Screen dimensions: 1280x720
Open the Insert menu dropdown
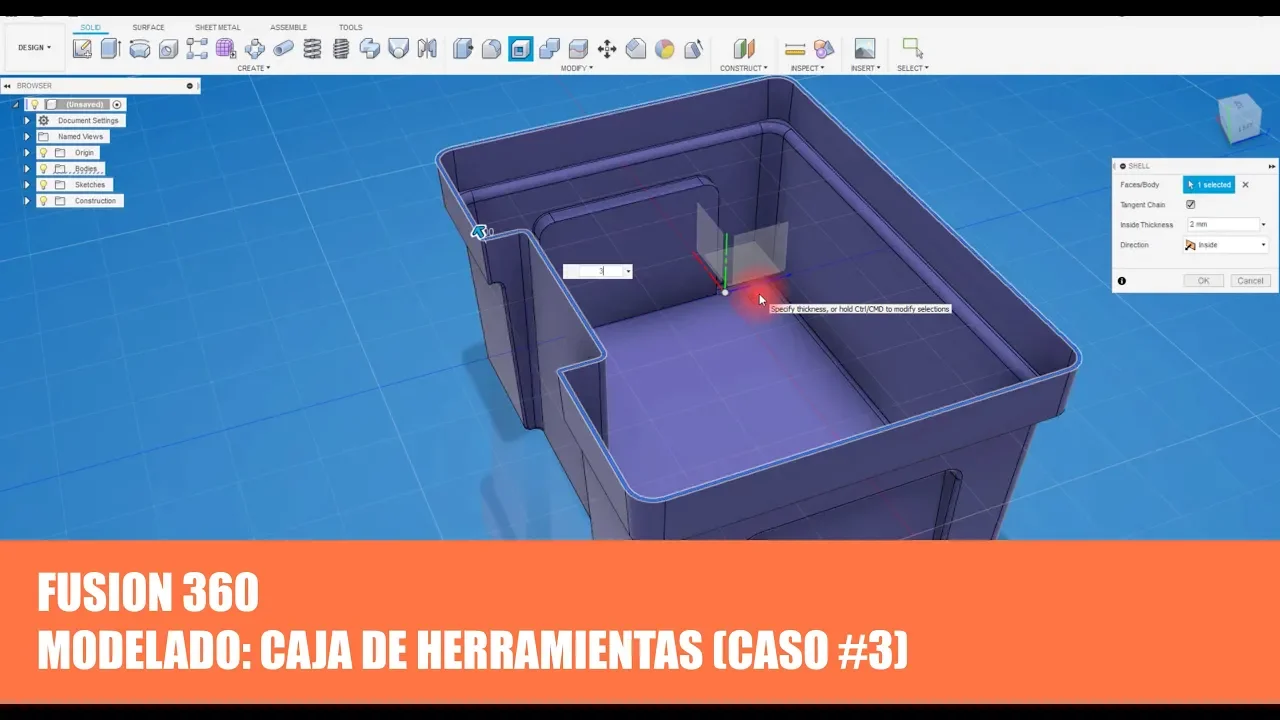(865, 68)
